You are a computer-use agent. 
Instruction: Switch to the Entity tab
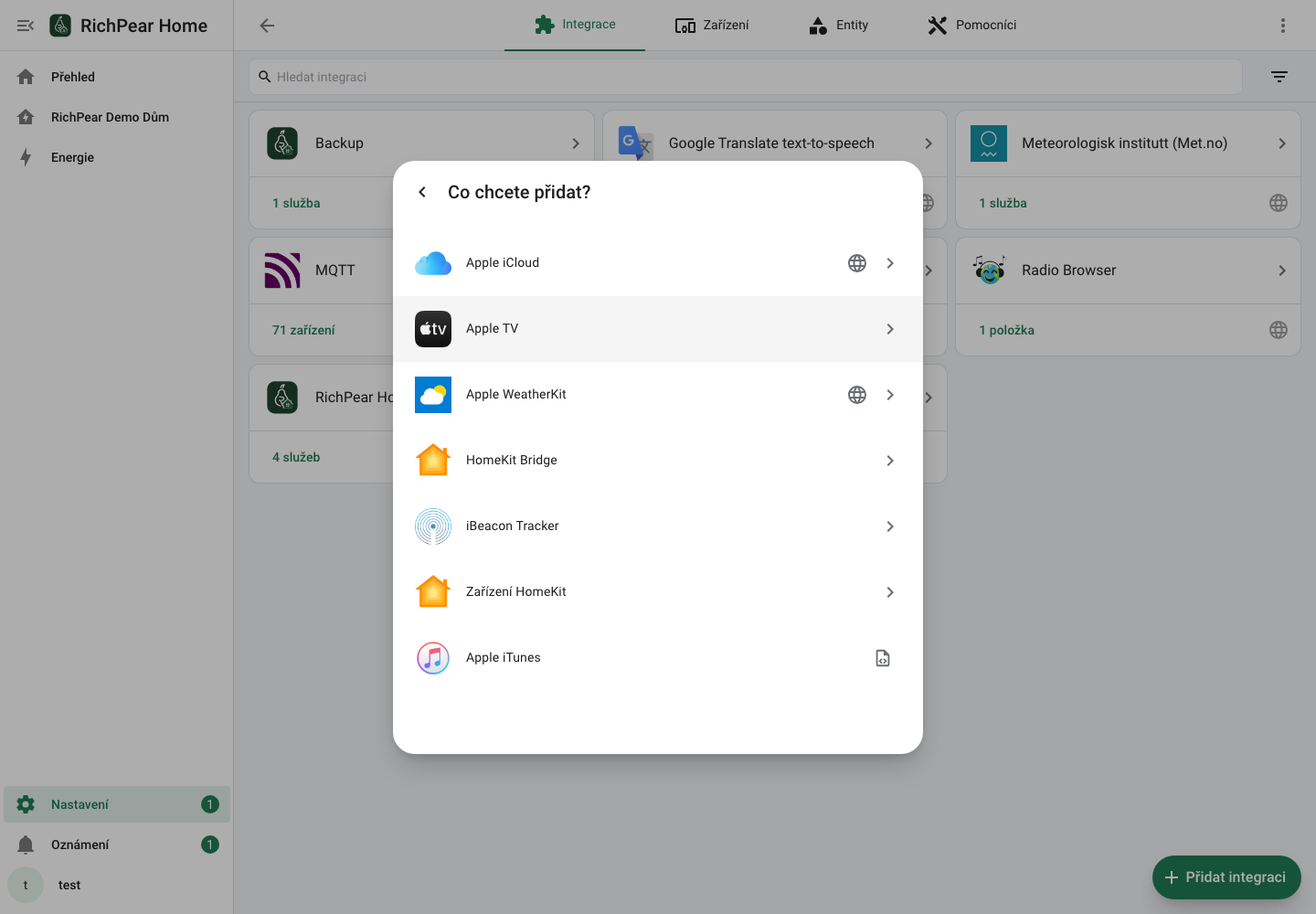point(838,25)
